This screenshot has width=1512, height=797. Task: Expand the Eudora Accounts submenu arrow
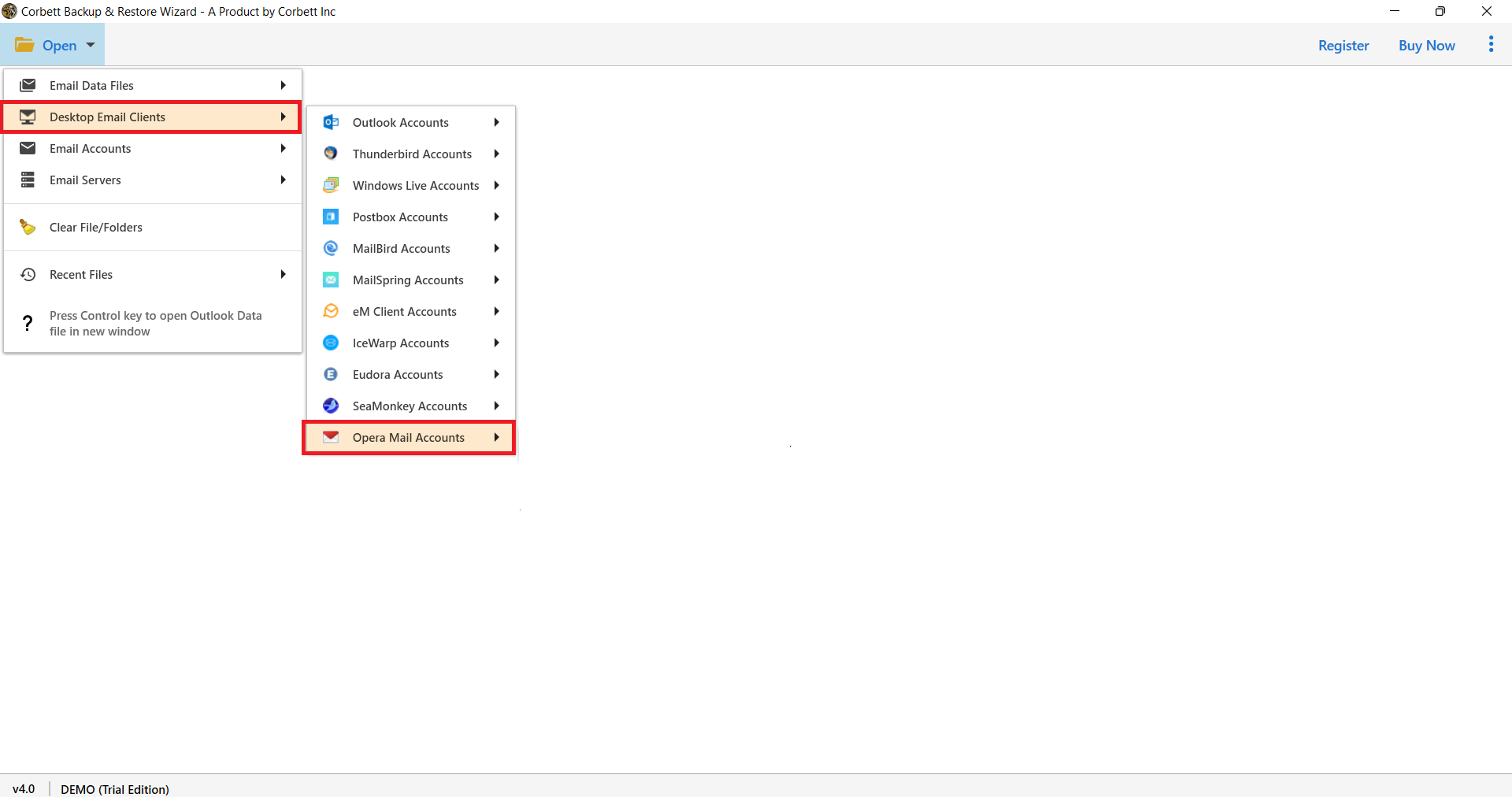[497, 374]
